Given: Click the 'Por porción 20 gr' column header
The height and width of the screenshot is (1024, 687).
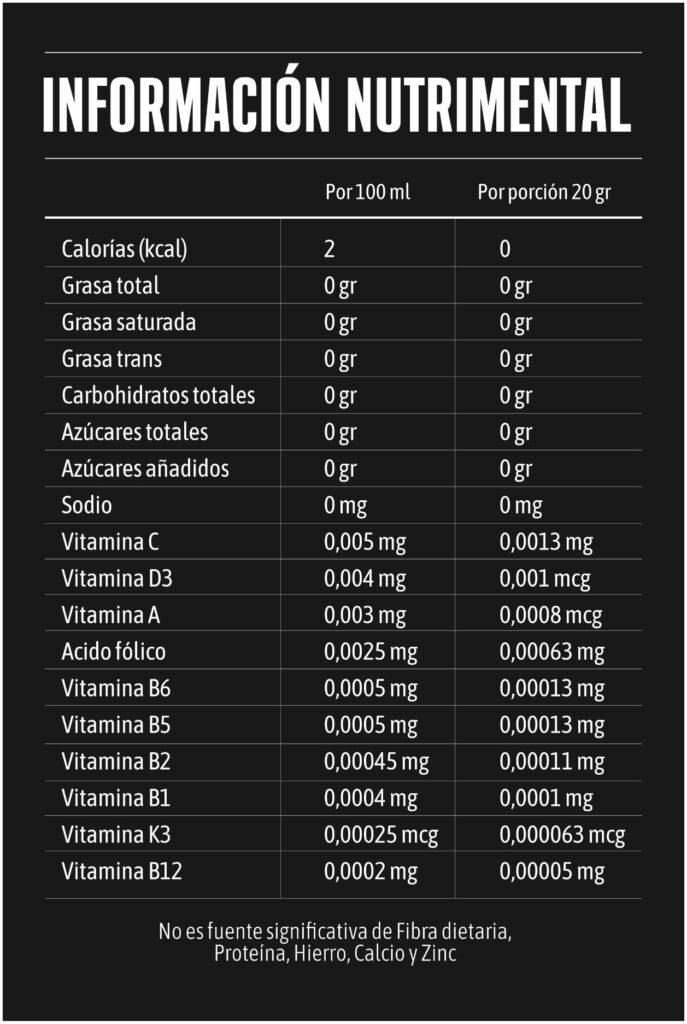Looking at the screenshot, I should [543, 192].
